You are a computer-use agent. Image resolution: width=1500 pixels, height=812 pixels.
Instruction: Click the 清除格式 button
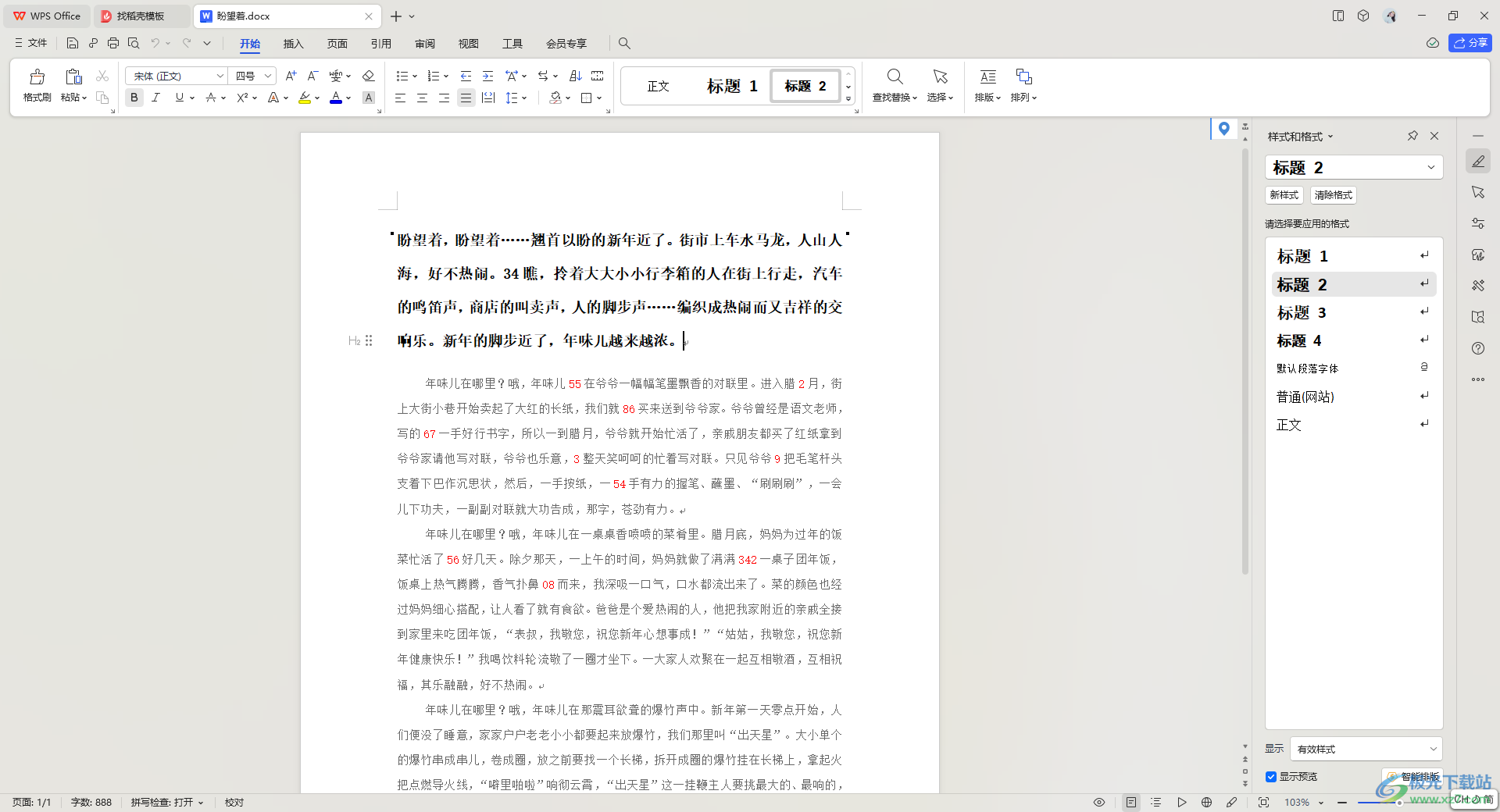(x=1333, y=195)
